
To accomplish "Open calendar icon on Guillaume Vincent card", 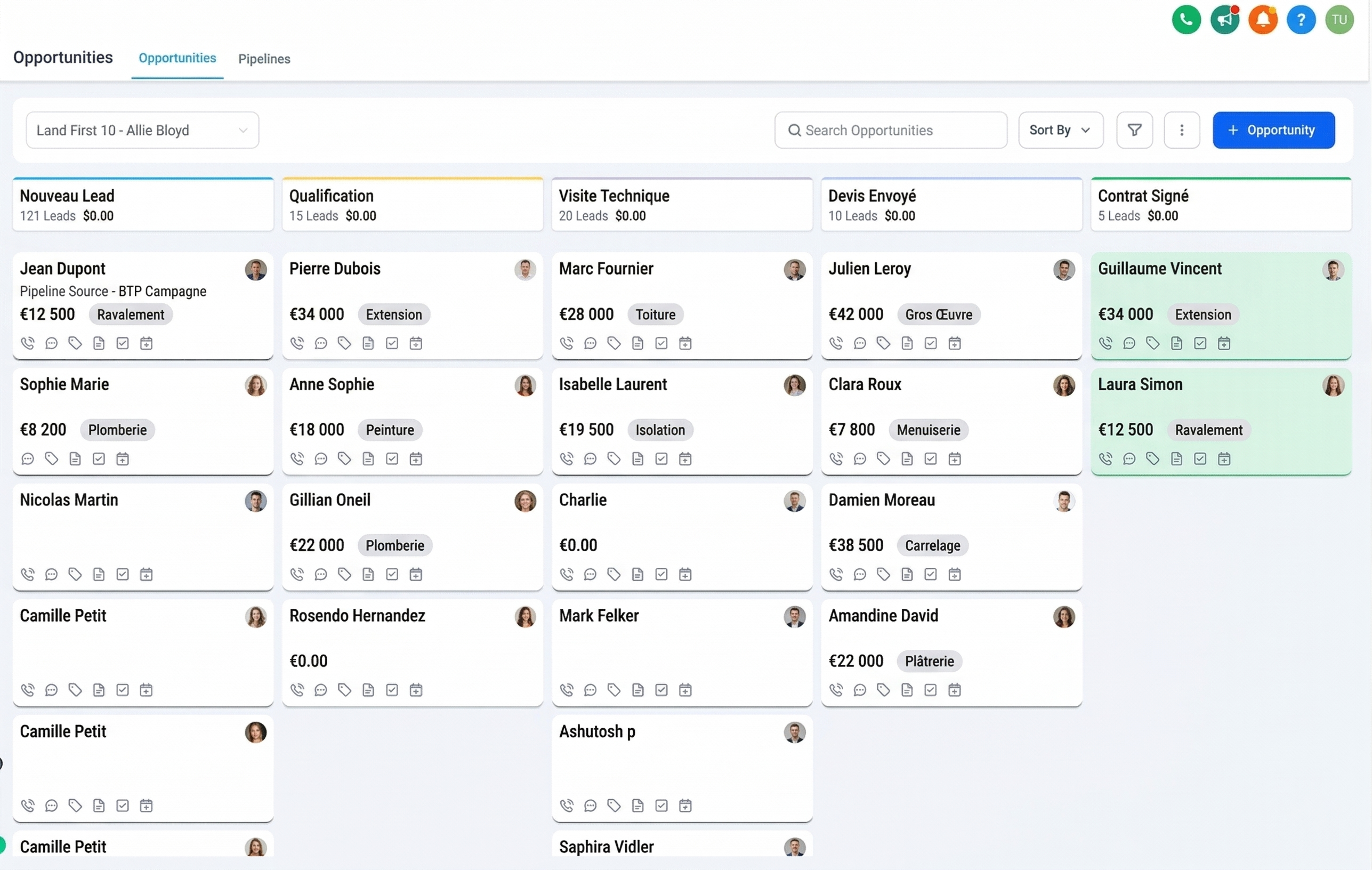I will click(x=1224, y=343).
